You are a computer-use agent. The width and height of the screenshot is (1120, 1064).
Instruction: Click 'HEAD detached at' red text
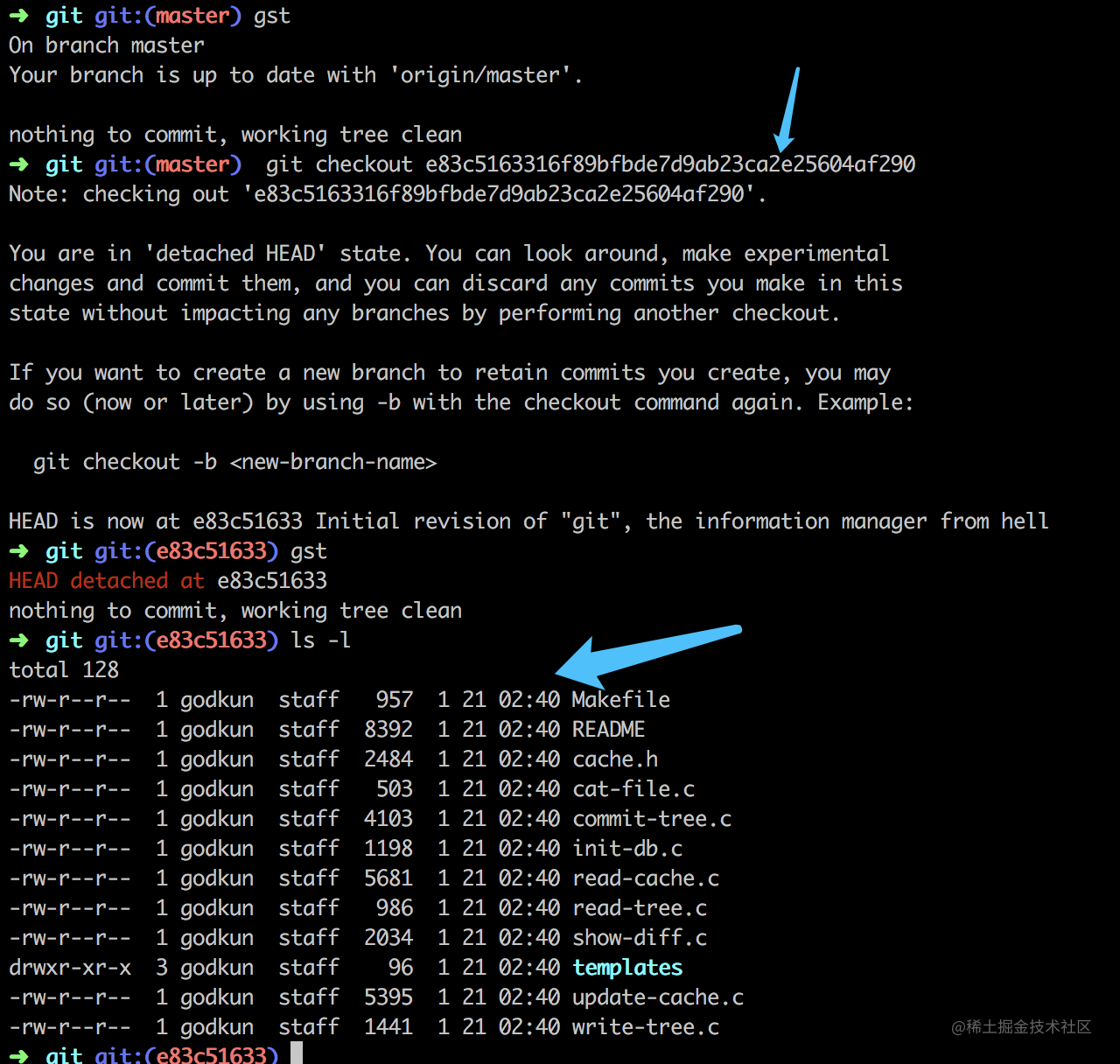pos(107,580)
